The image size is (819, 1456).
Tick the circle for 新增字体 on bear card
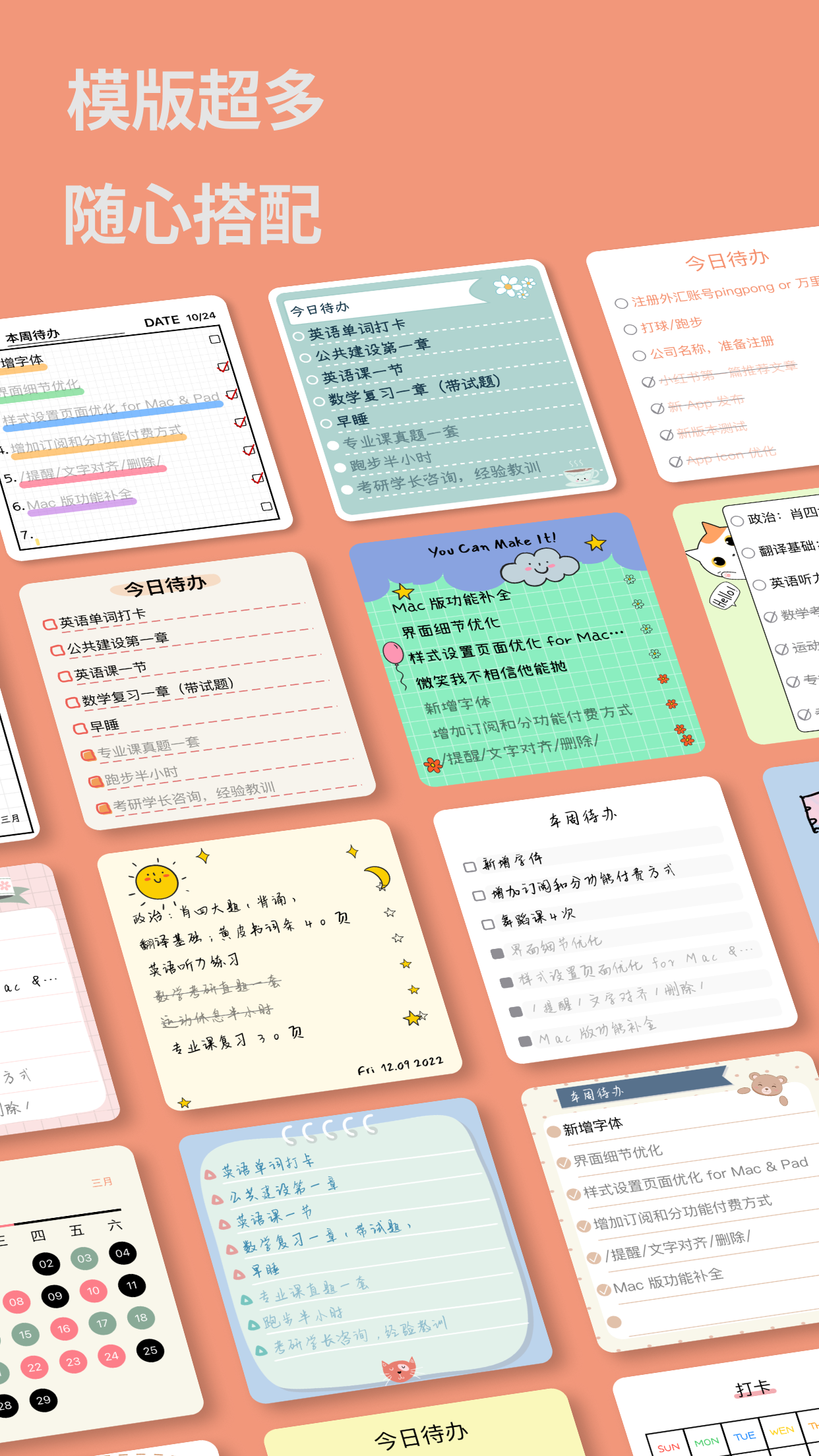(x=554, y=1132)
